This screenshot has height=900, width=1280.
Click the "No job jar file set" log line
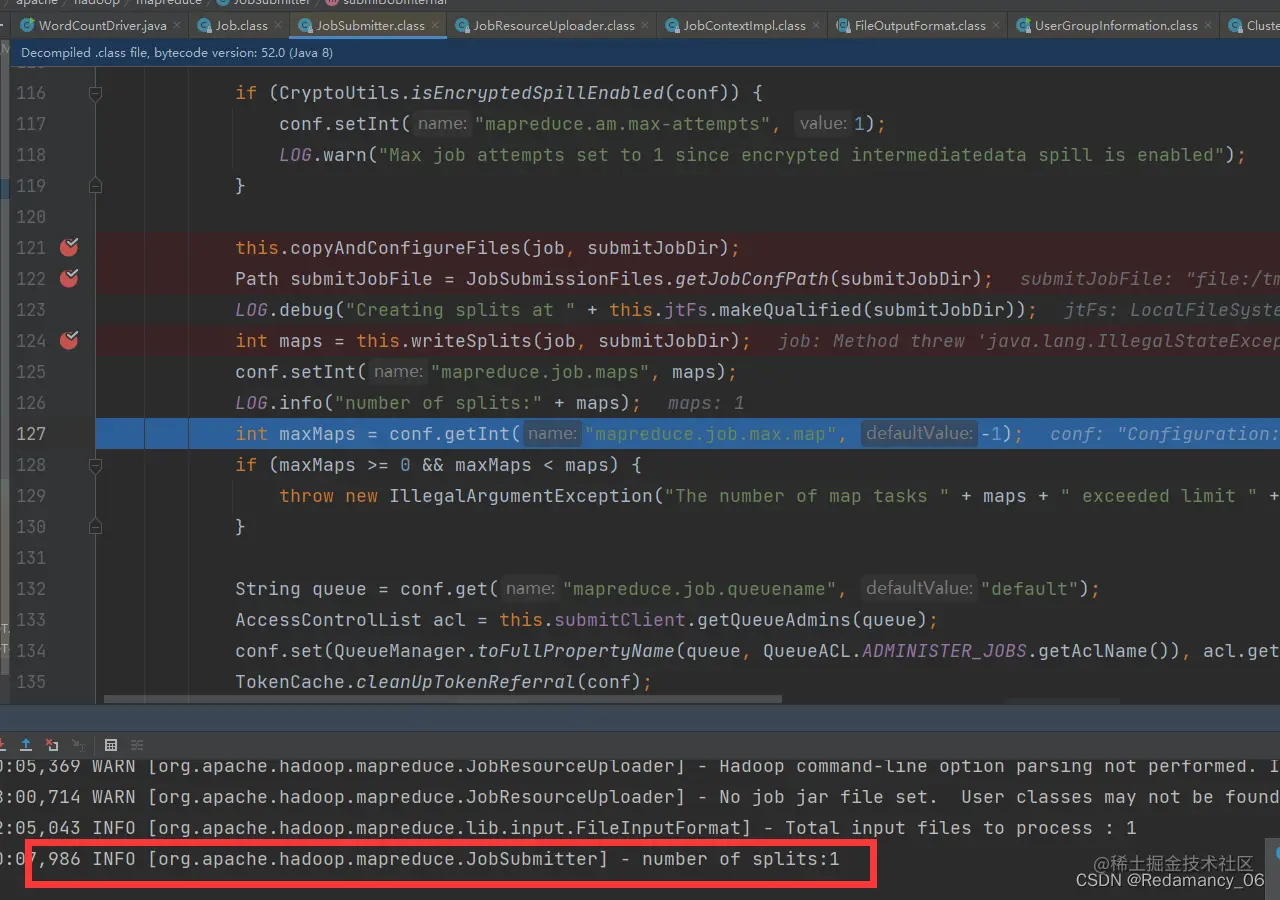point(640,797)
